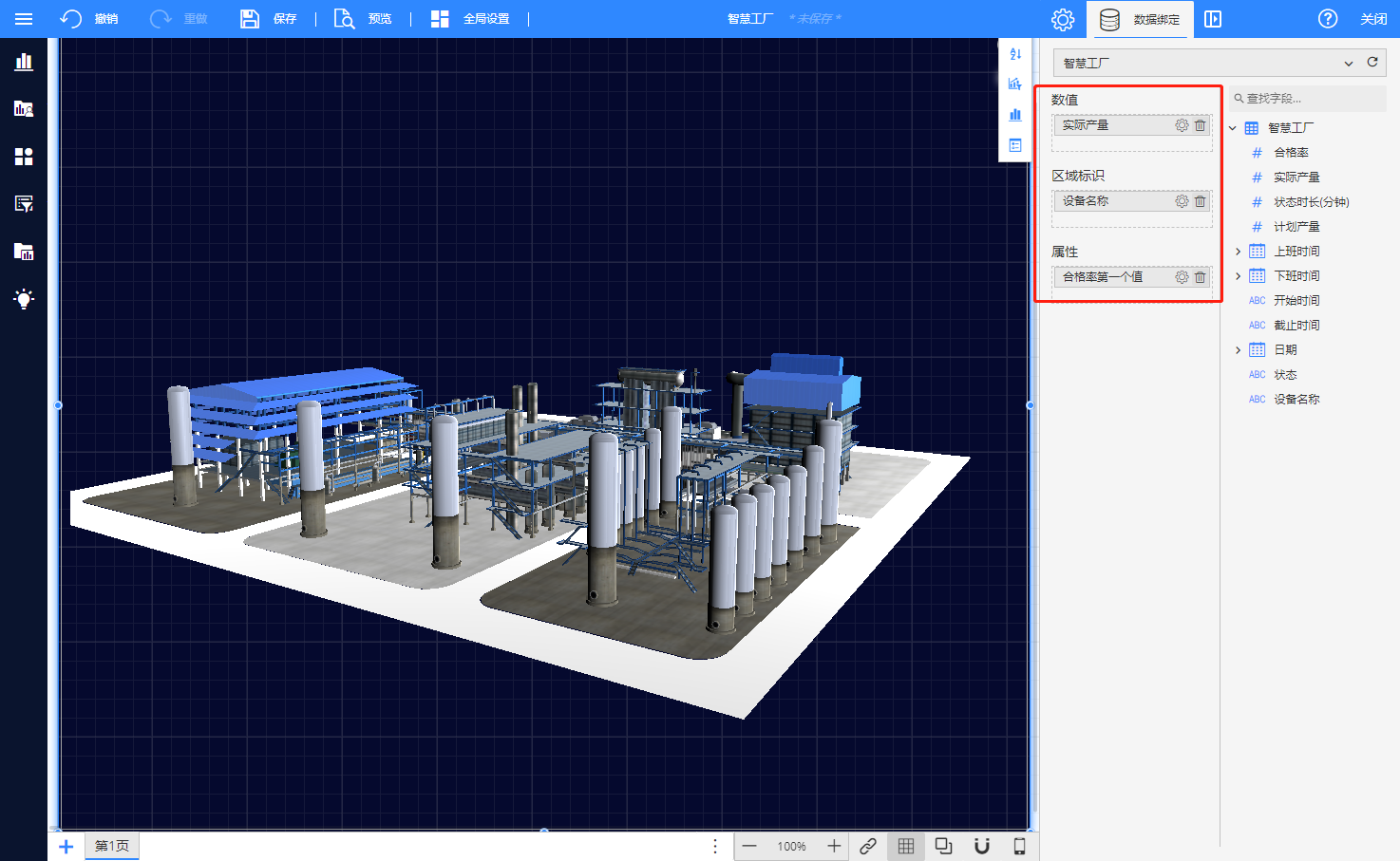Viewport: 1400px width, 861px height.
Task: Open the bar chart components sidebar icon
Action: (24, 63)
